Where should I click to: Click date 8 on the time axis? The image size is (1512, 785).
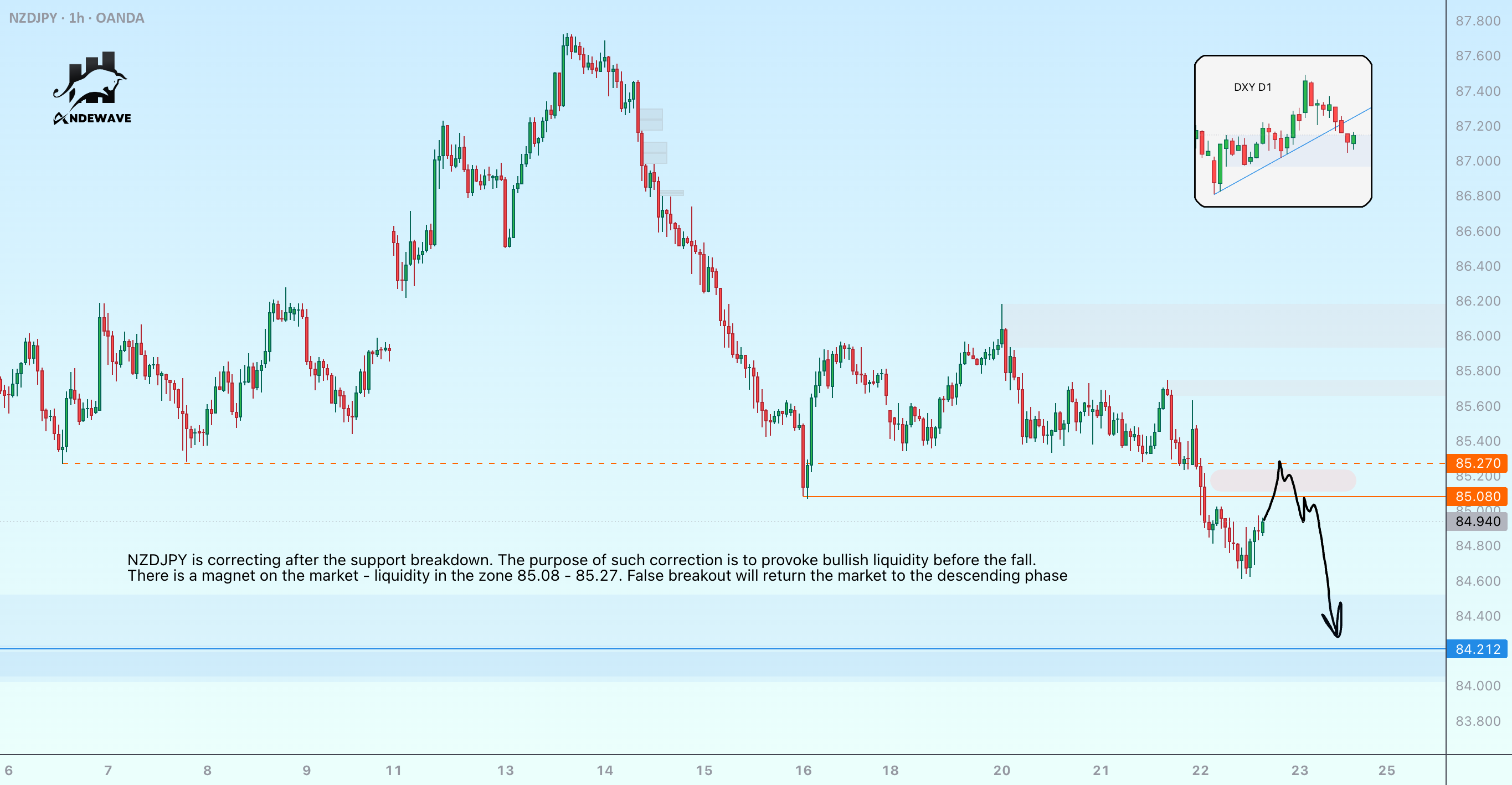pos(207,771)
